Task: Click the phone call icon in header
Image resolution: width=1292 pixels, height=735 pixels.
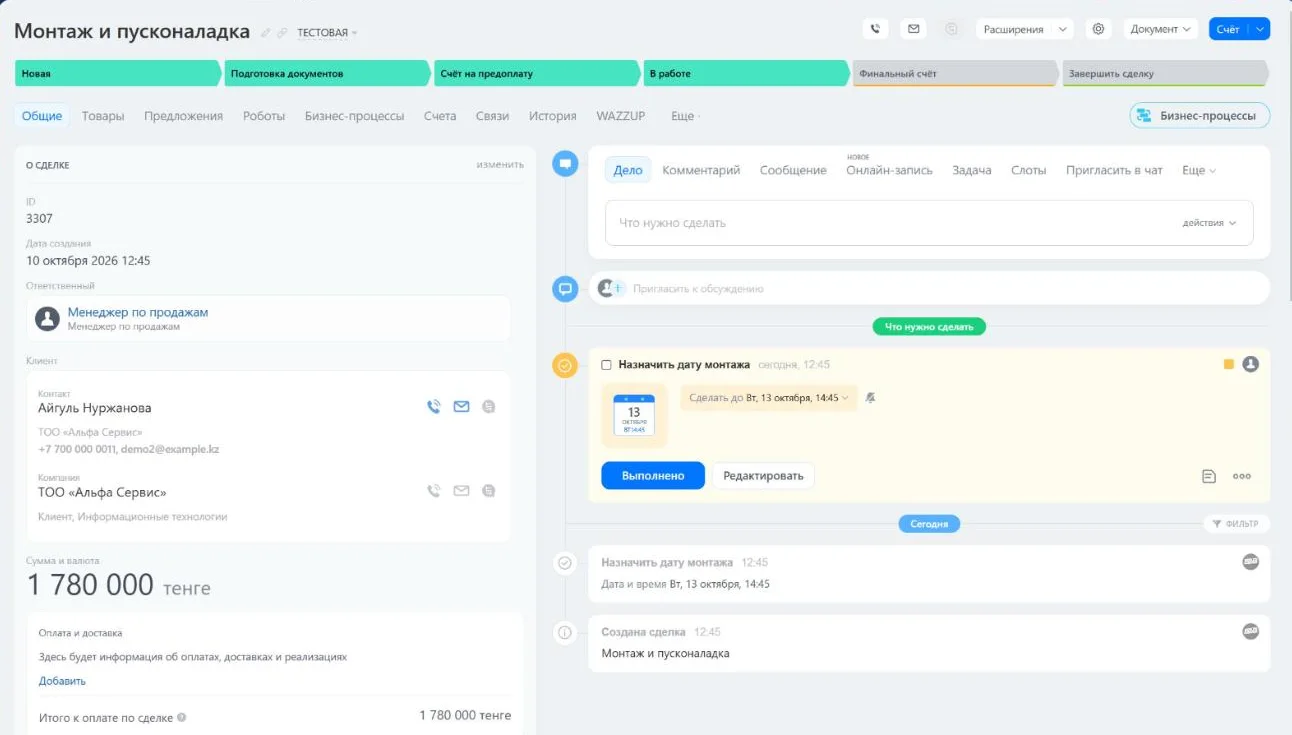Action: pyautogui.click(x=875, y=29)
